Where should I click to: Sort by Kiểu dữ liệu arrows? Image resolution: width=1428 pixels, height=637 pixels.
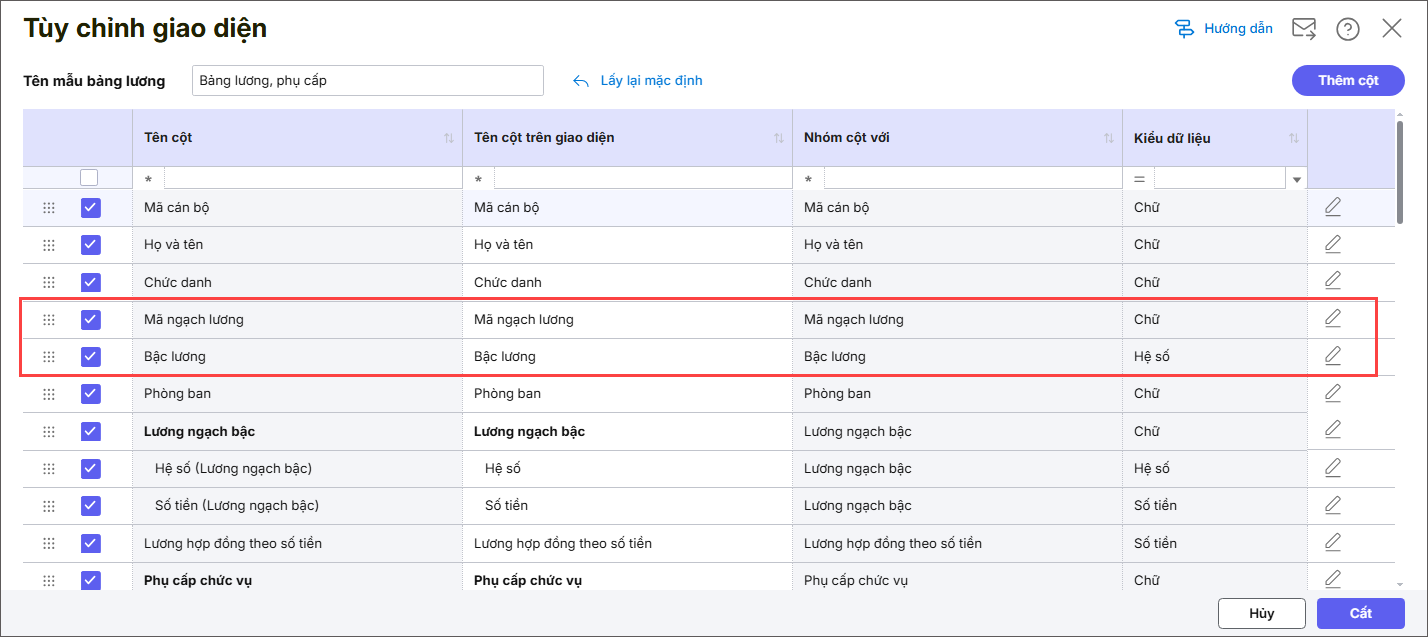click(x=1294, y=138)
